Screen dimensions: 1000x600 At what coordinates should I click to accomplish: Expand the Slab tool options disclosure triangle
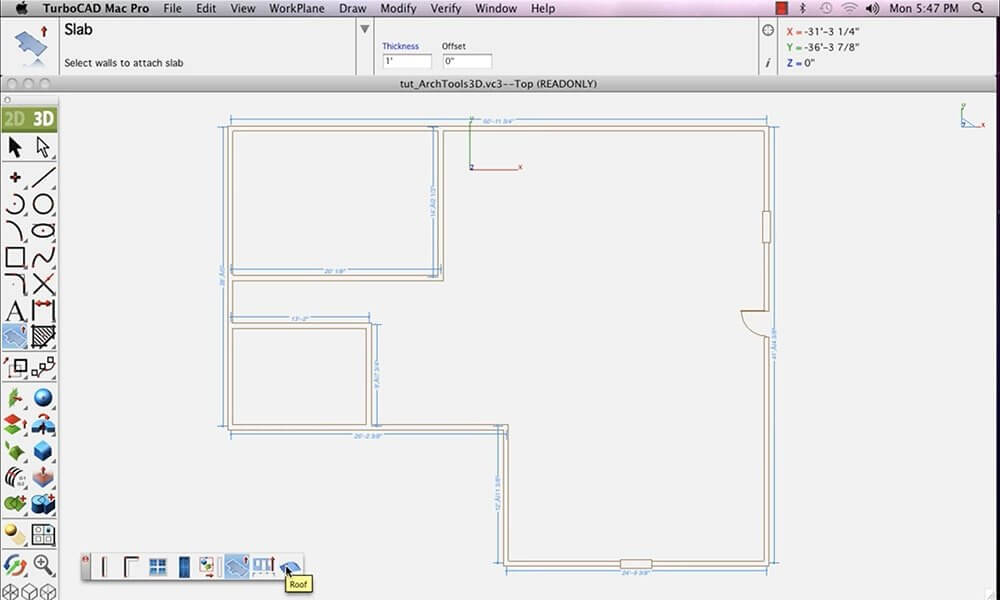363,30
